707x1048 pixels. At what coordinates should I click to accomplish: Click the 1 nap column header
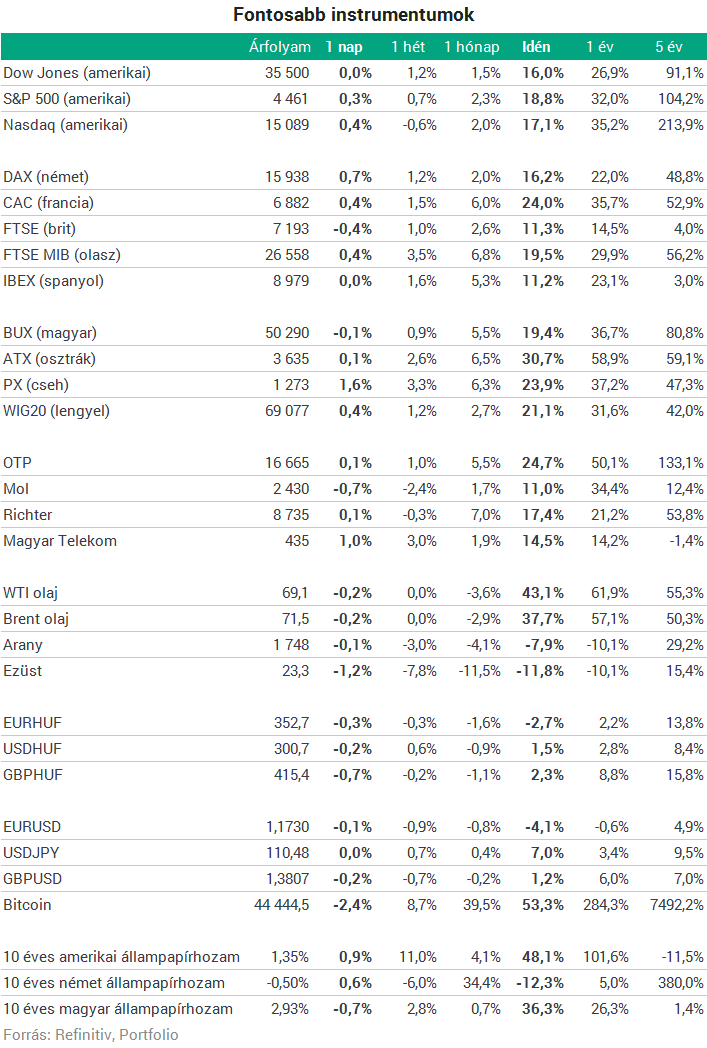click(x=344, y=47)
